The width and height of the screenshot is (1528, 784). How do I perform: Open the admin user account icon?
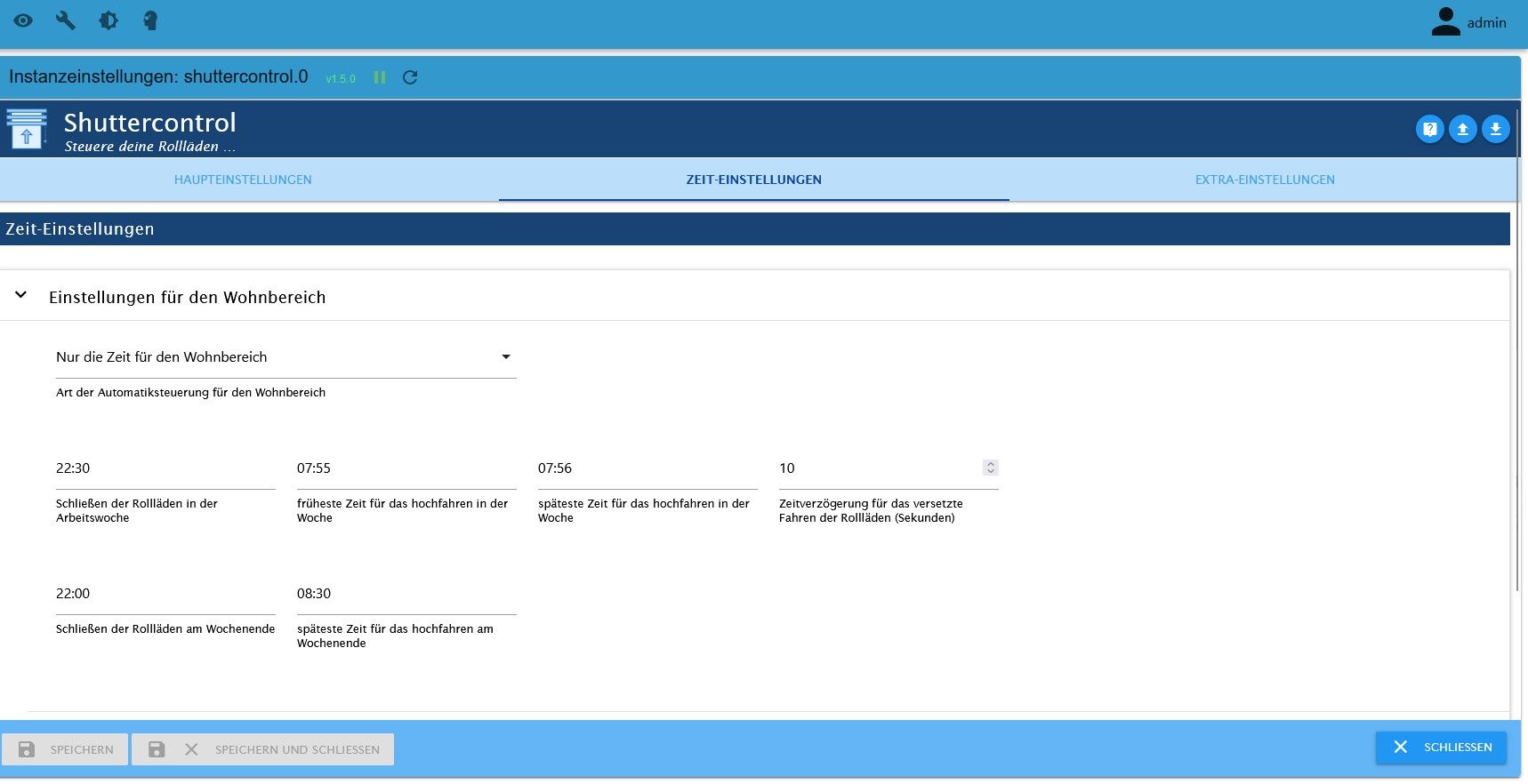tap(1446, 22)
